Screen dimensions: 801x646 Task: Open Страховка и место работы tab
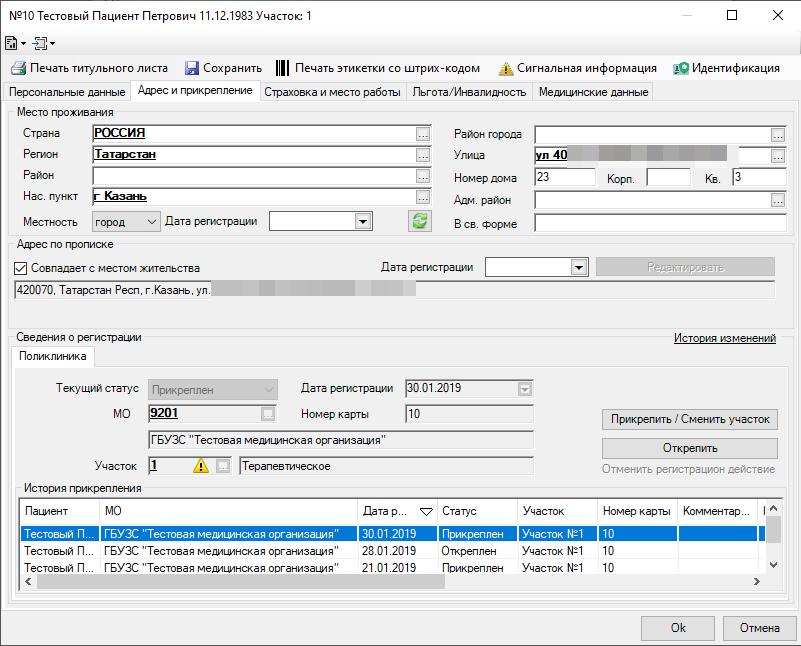click(x=332, y=92)
